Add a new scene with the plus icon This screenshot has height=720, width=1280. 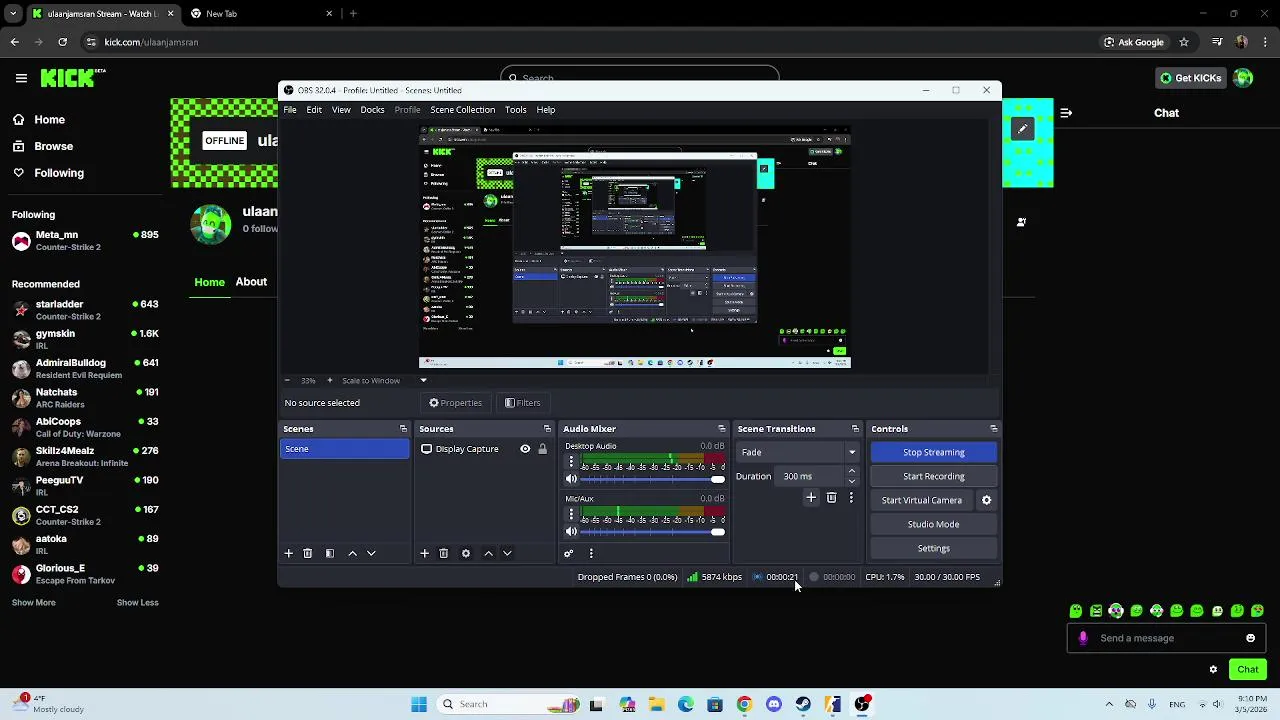pos(289,553)
